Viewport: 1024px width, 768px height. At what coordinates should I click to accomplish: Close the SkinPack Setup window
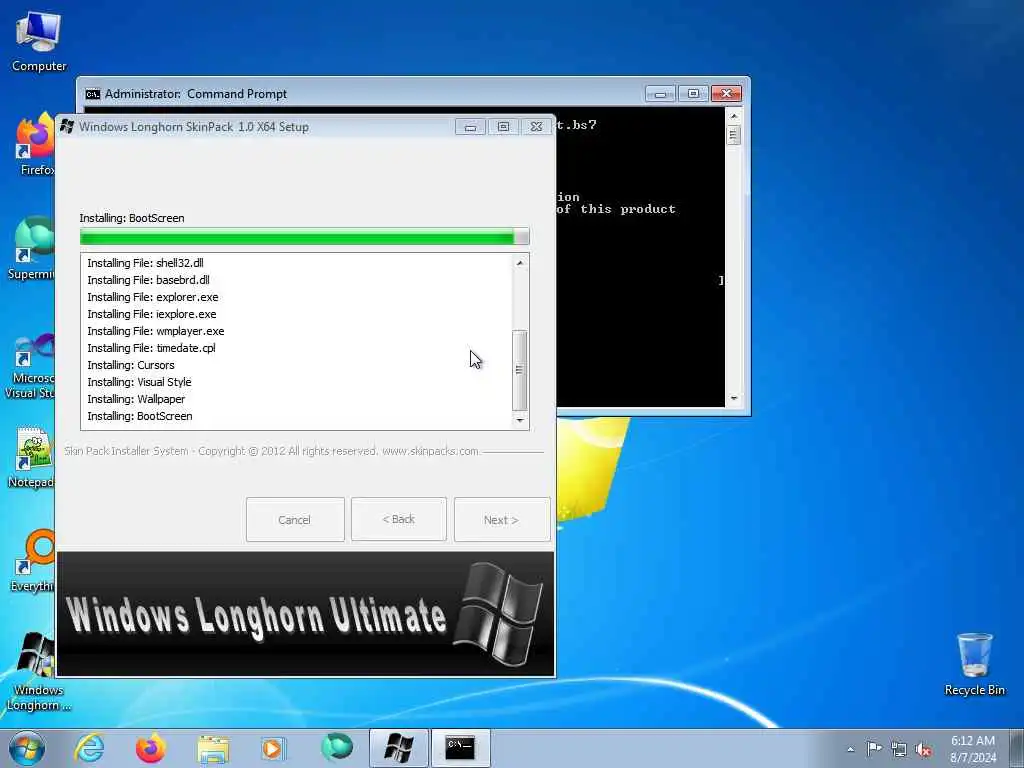536,127
